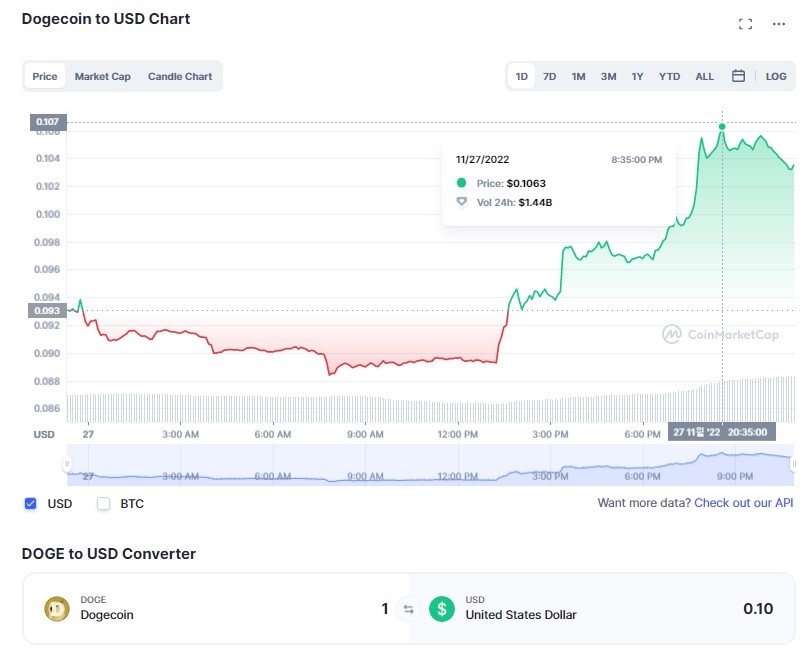Click the 9:00 AM main axis label
This screenshot has height=651, width=811.
tap(365, 434)
